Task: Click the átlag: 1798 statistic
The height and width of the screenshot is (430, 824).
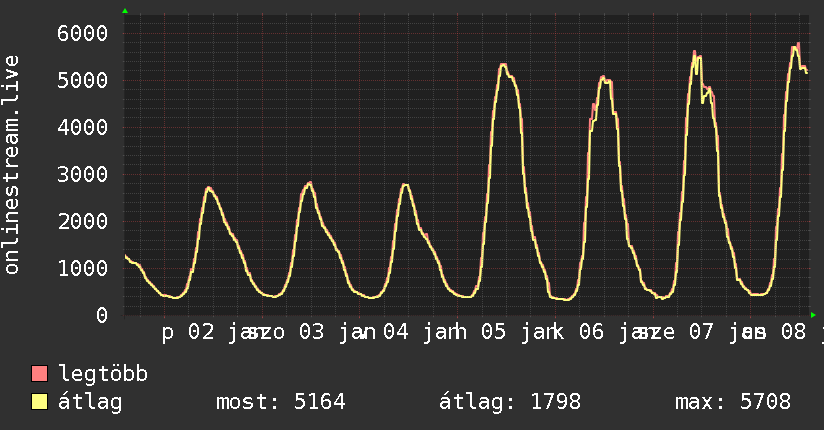Action: click(x=510, y=402)
